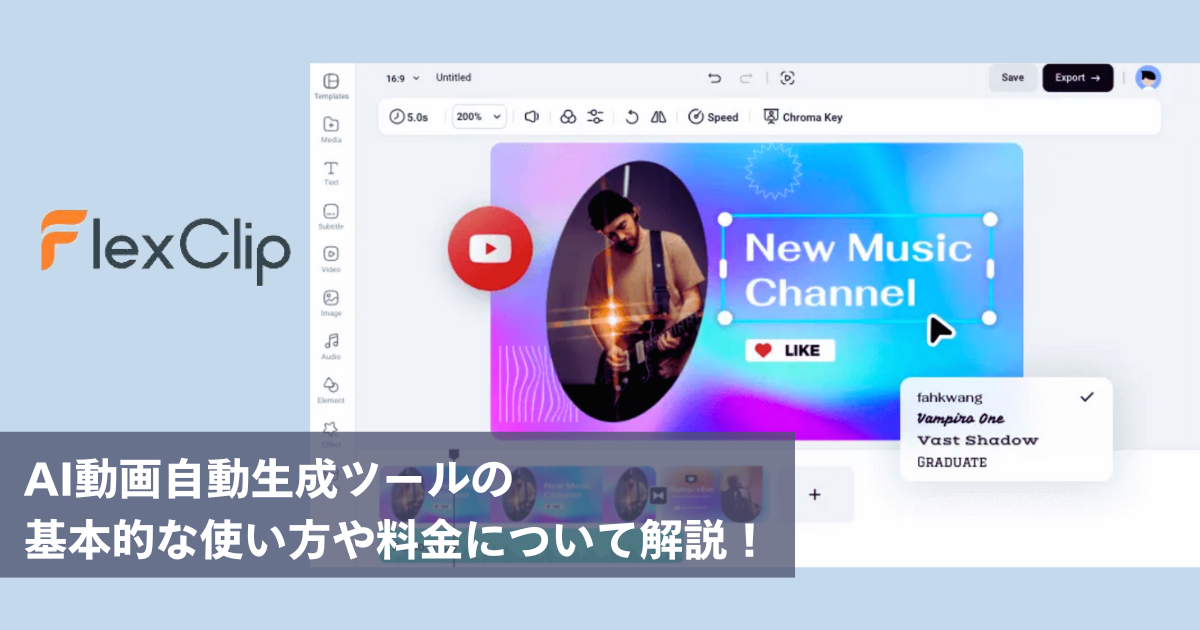
Task: Add a new scene with plus button
Action: click(x=815, y=494)
